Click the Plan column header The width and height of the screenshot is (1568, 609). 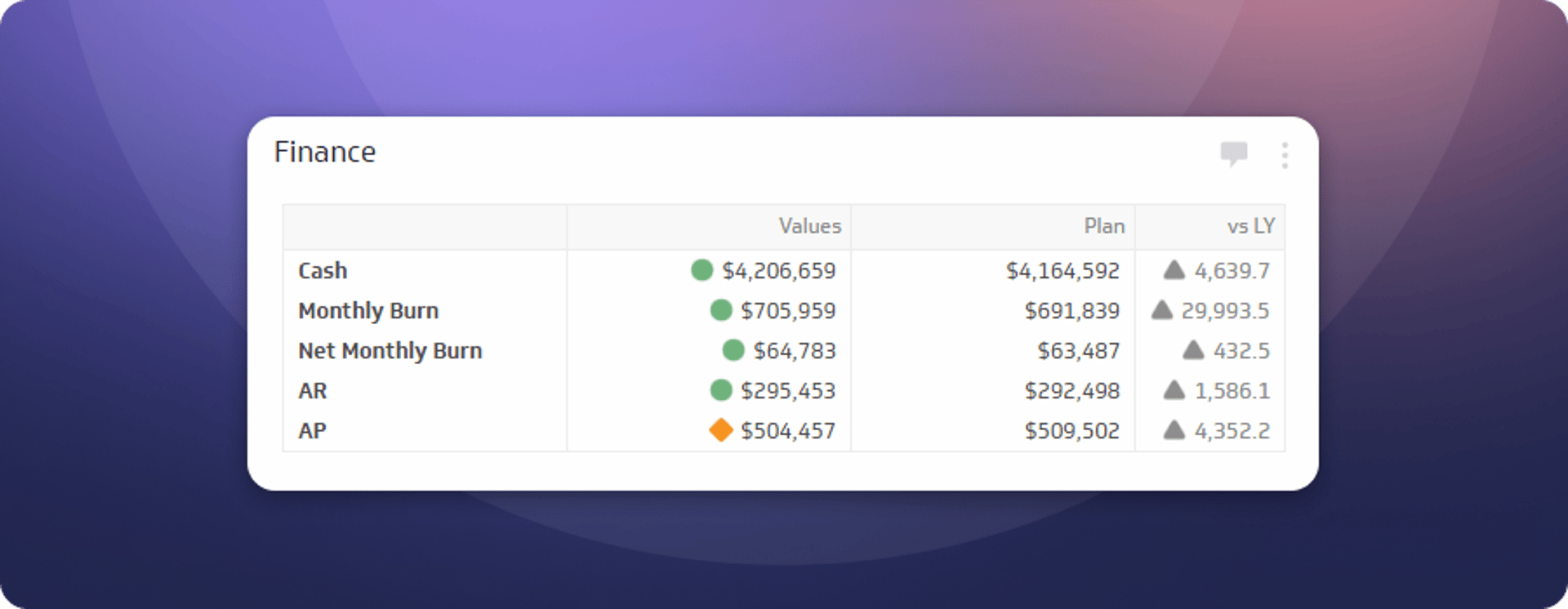(x=1103, y=226)
